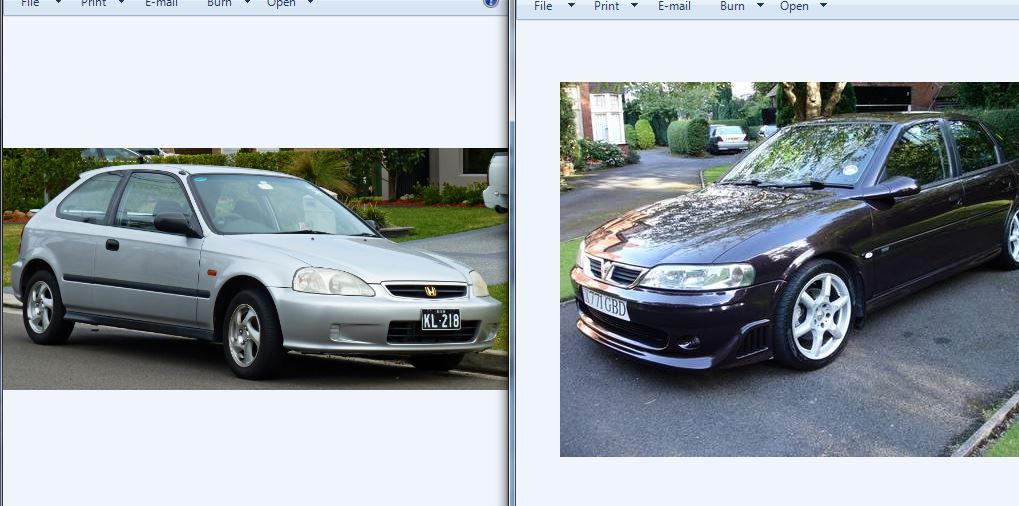The width and height of the screenshot is (1019, 506).
Task: Expand Burn dropdown arrow in right window
Action: [x=760, y=5]
